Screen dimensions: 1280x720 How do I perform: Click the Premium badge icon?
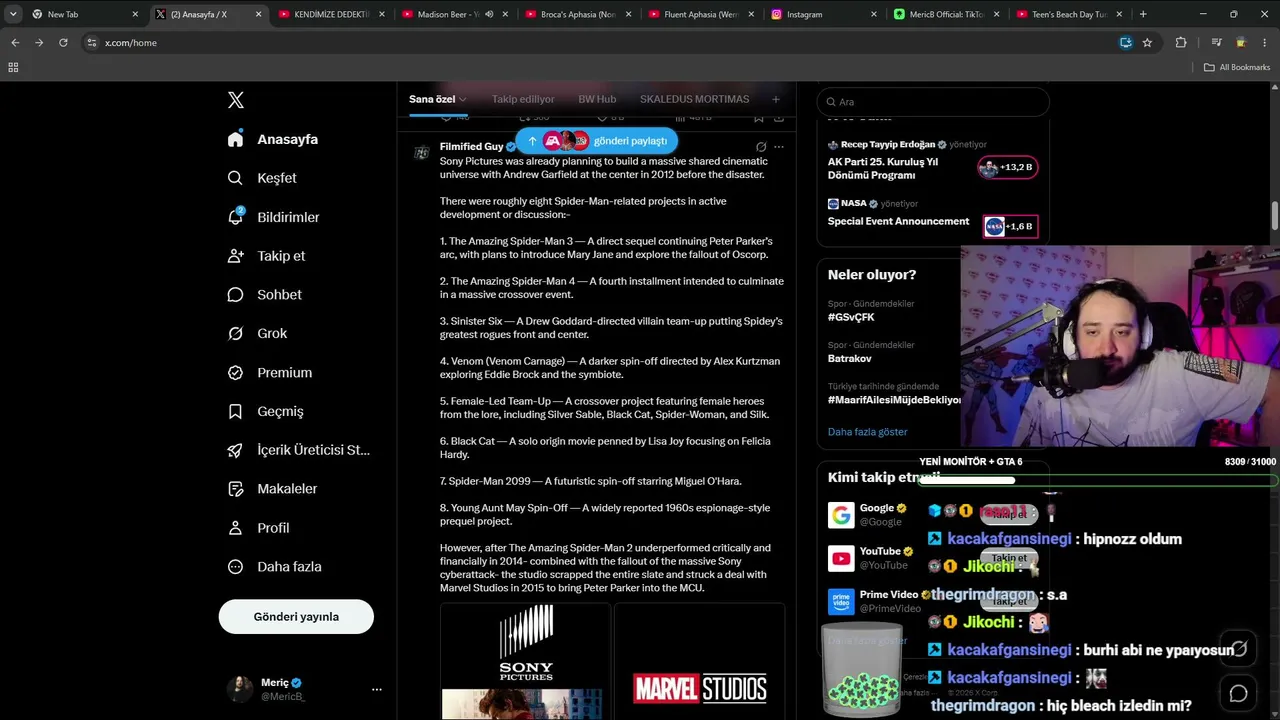coord(235,373)
